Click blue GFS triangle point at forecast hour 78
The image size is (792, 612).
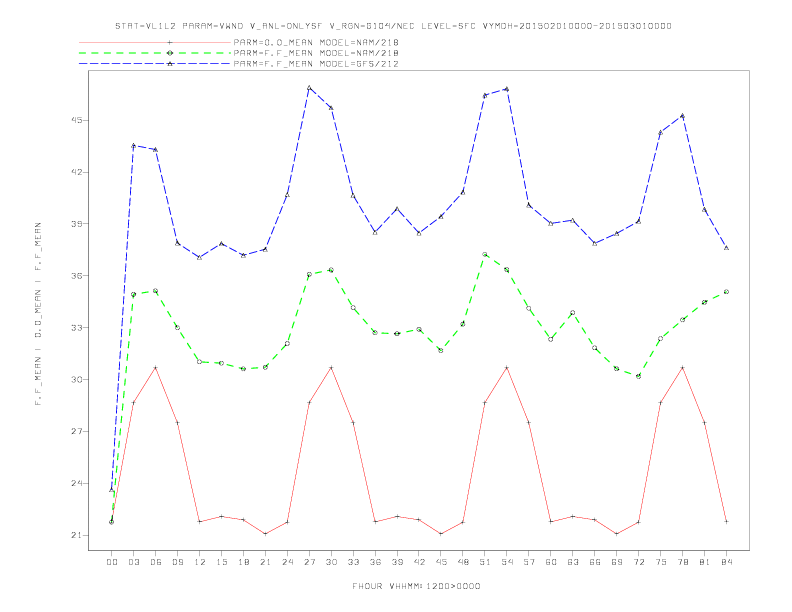click(683, 116)
